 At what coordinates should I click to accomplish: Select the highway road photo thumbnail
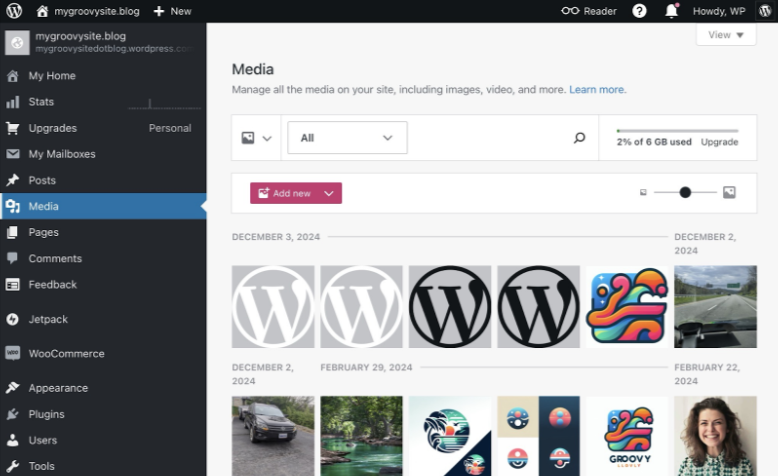pyautogui.click(x=715, y=307)
